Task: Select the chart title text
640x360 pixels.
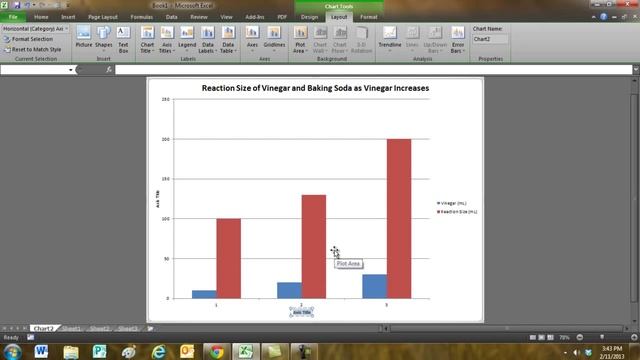Action: coord(315,88)
